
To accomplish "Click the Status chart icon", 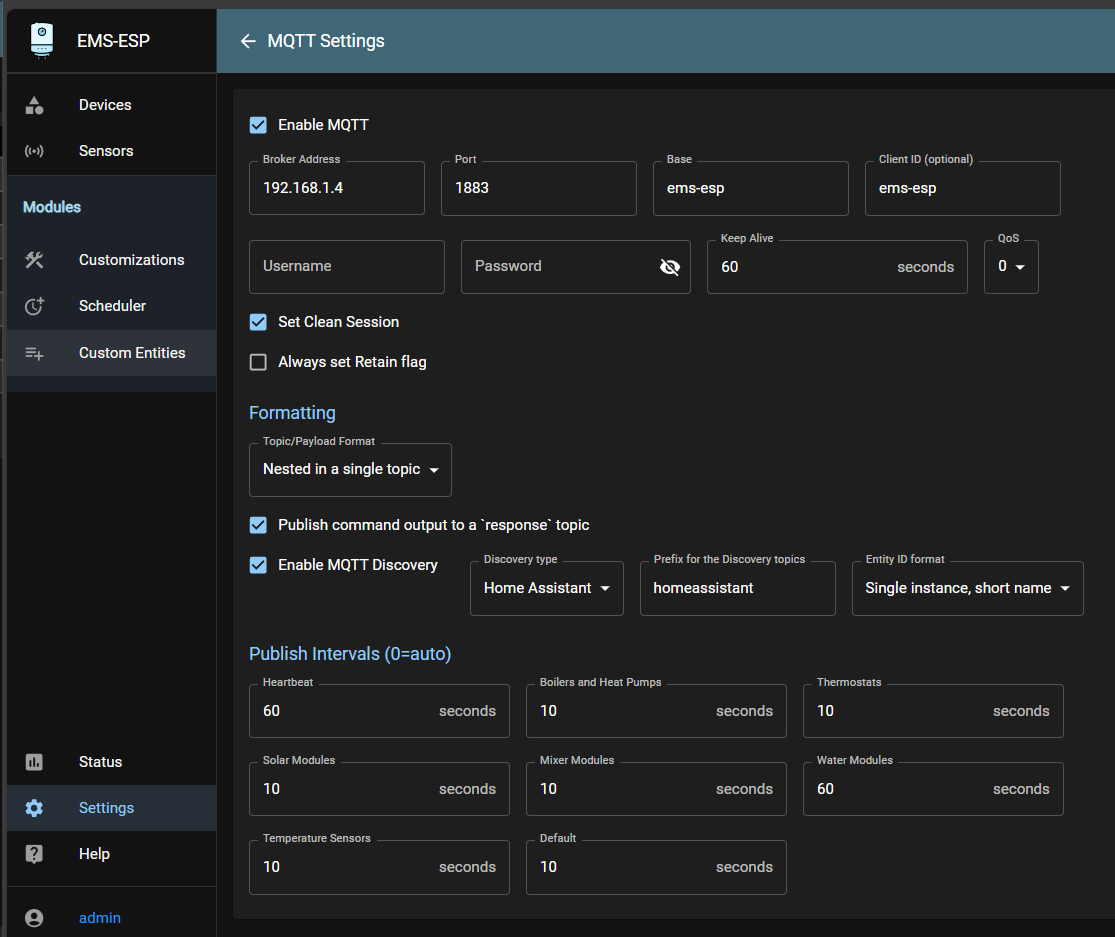I will tap(33, 762).
